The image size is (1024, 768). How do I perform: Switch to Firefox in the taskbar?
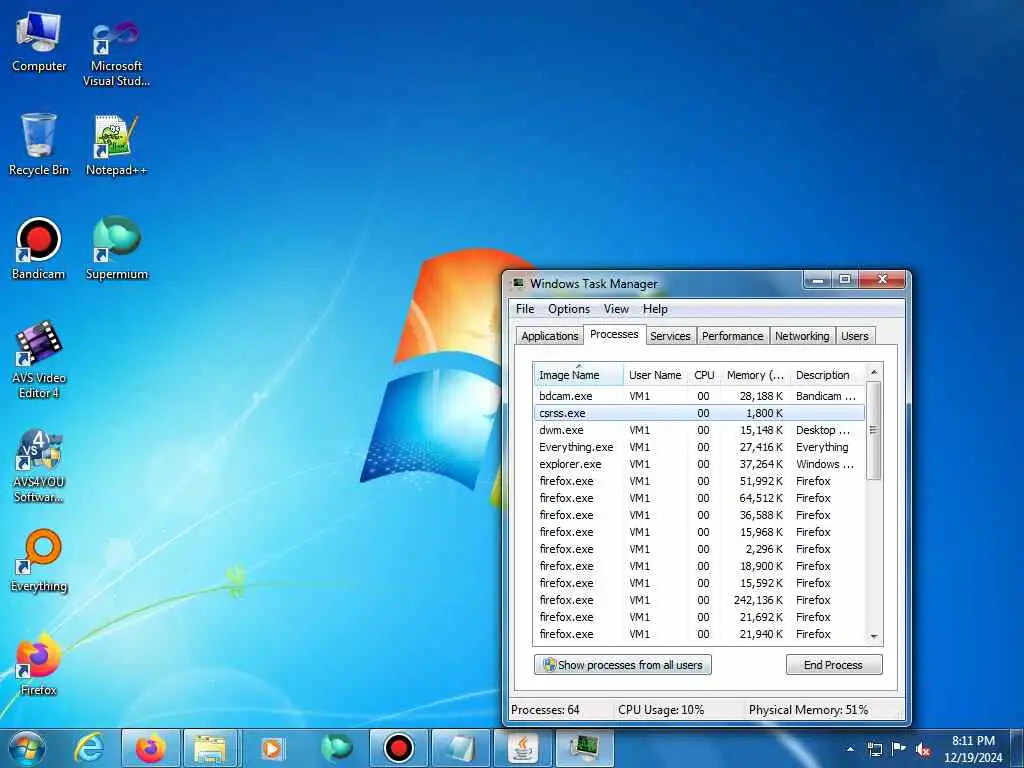tap(150, 748)
